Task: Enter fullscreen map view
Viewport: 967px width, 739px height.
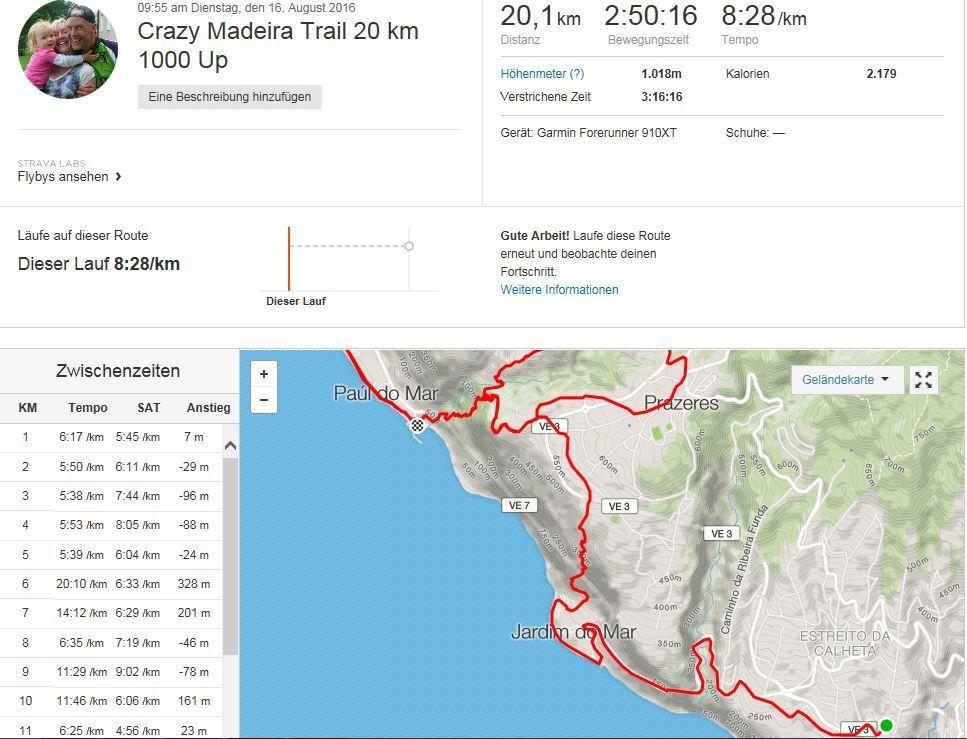Action: tap(923, 380)
